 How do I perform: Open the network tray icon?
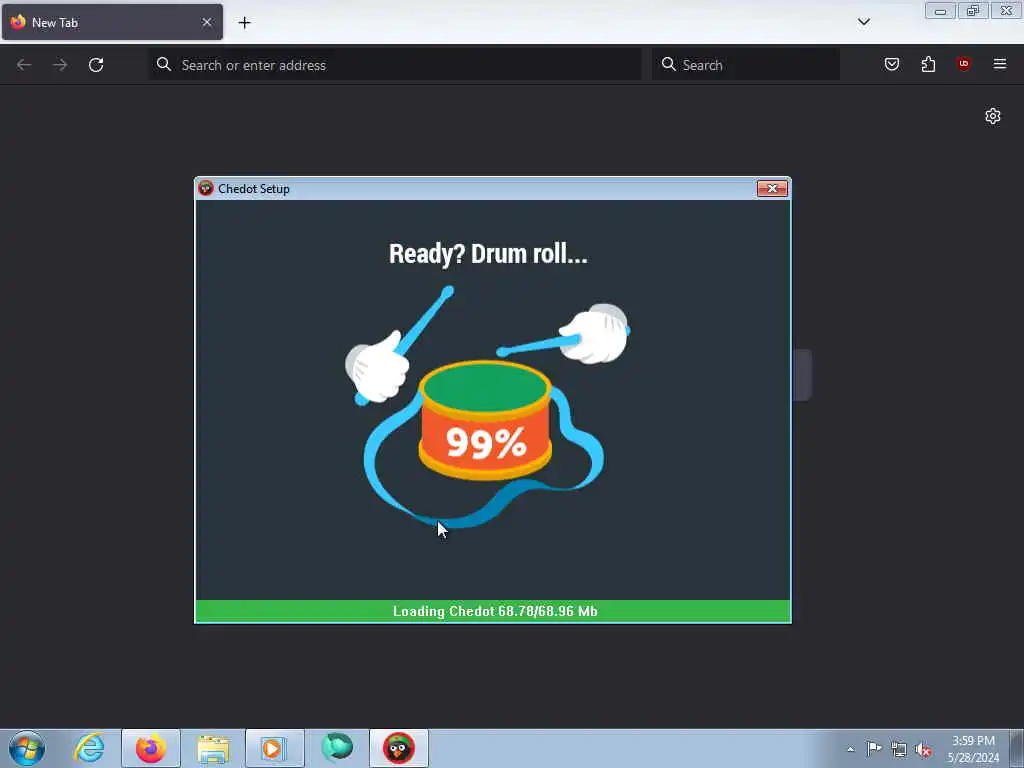(899, 750)
